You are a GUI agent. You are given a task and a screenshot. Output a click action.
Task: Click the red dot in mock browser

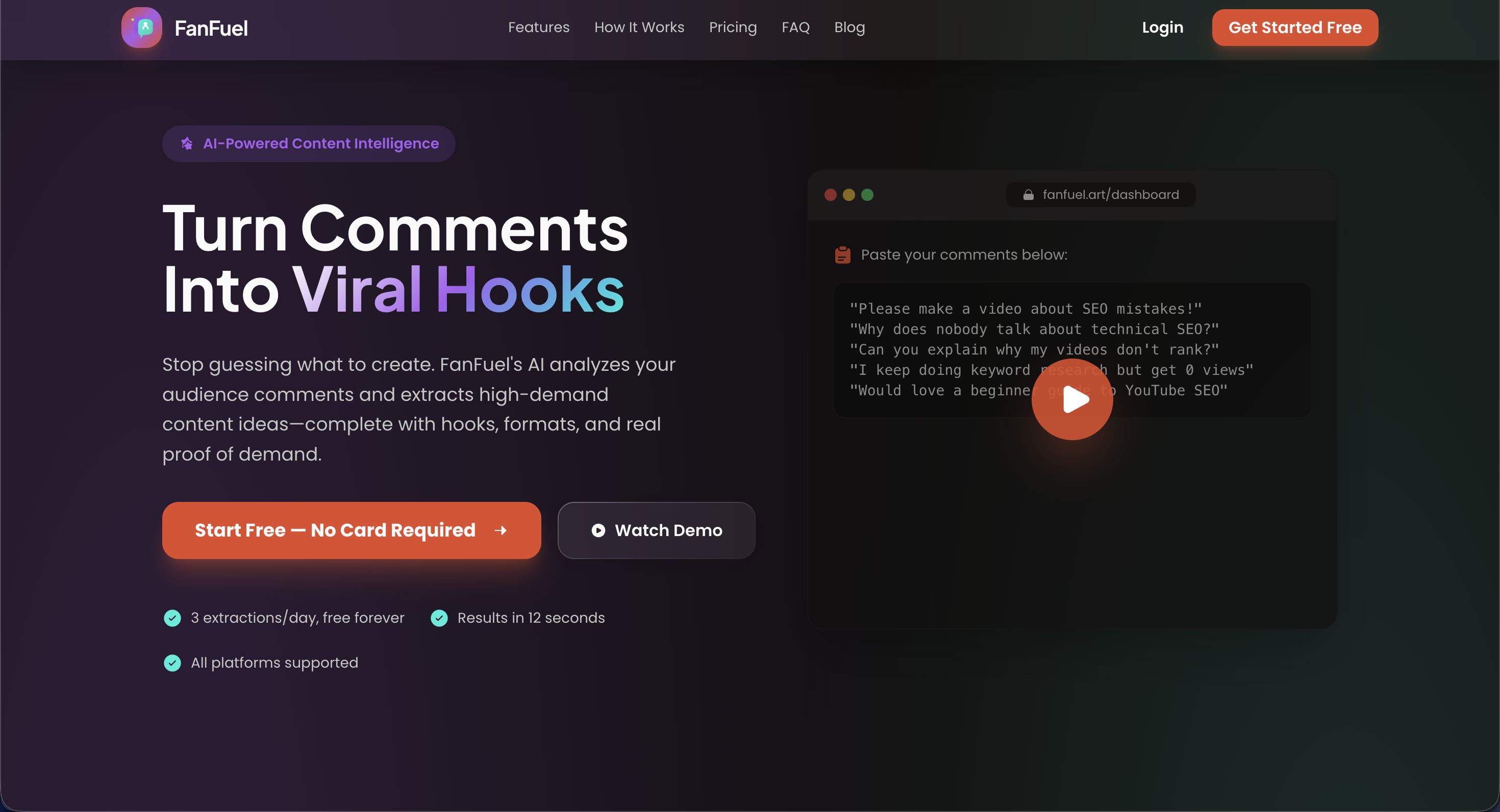tap(831, 195)
